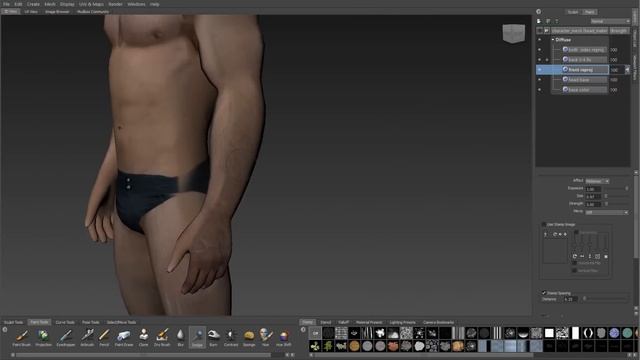Toggle visibility of the first layer under Diffuse
This screenshot has width=640, height=360.
point(540,50)
